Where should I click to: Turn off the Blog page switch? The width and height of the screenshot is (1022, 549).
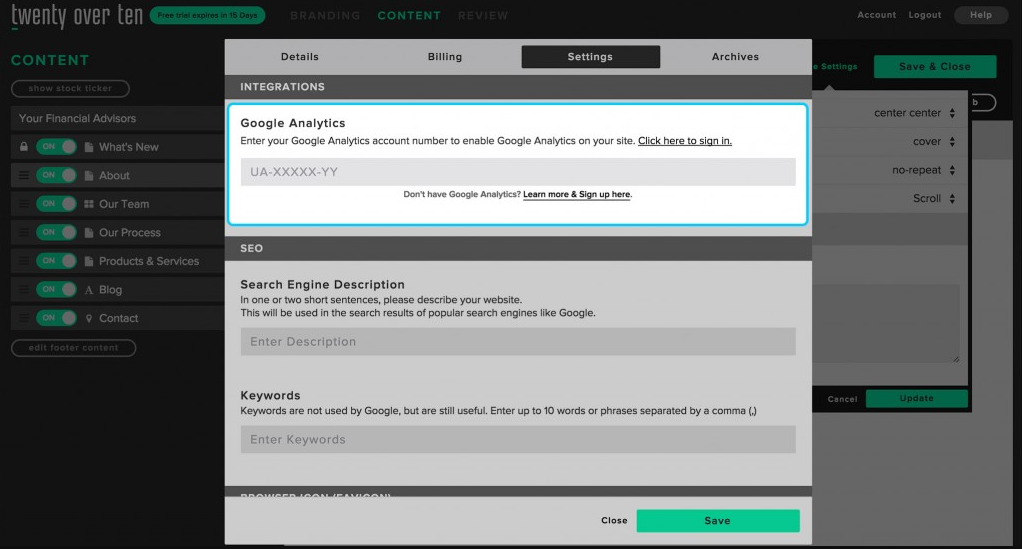(56, 289)
